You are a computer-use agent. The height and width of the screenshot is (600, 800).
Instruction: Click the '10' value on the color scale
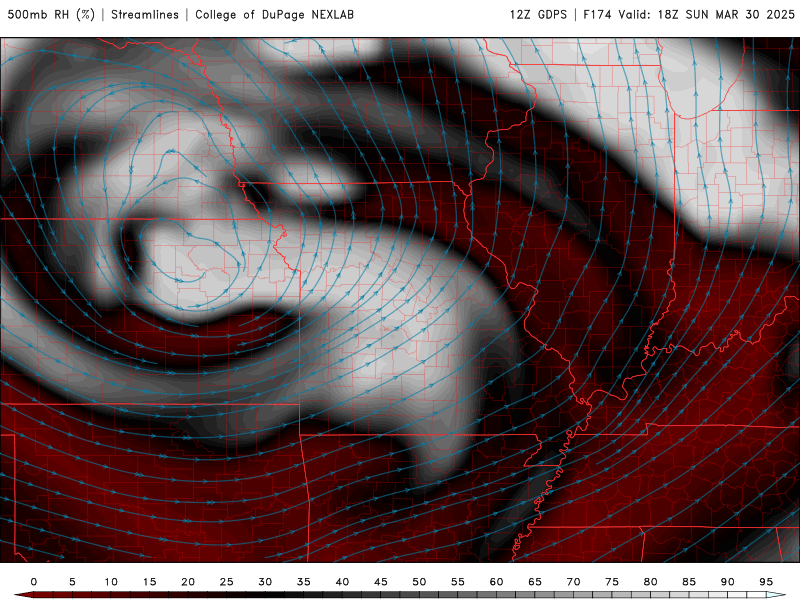click(x=111, y=582)
